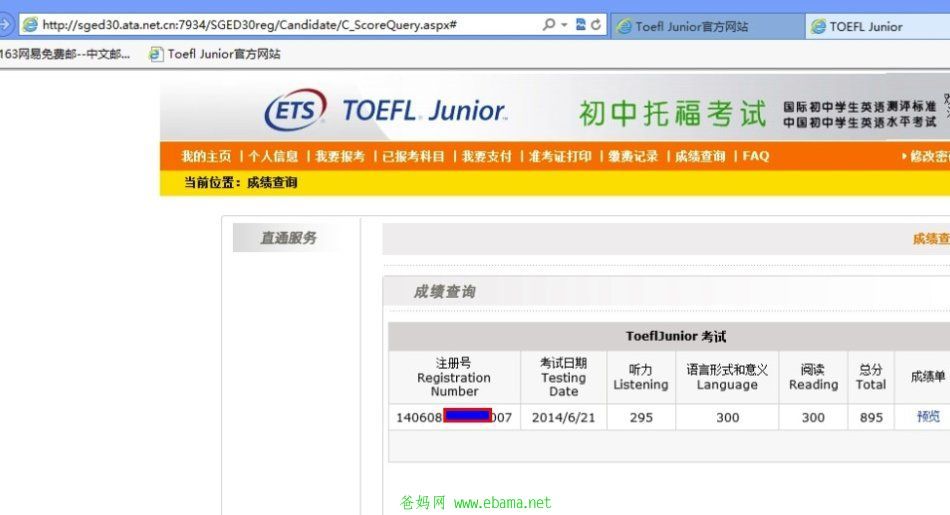Click the ETS logo
This screenshot has height=515, width=950.
tap(295, 110)
